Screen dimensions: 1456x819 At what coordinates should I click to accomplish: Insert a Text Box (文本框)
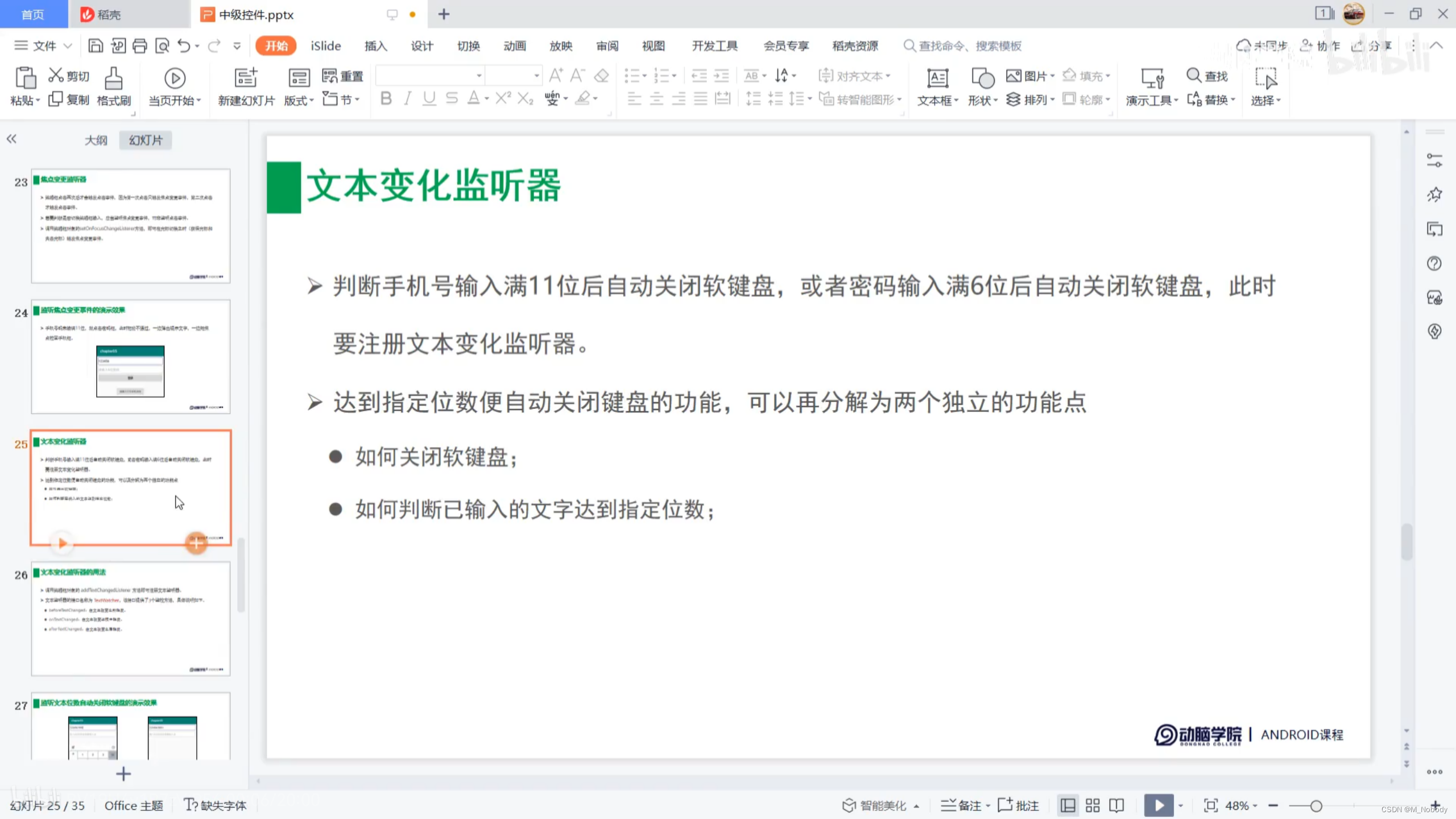coord(937,78)
